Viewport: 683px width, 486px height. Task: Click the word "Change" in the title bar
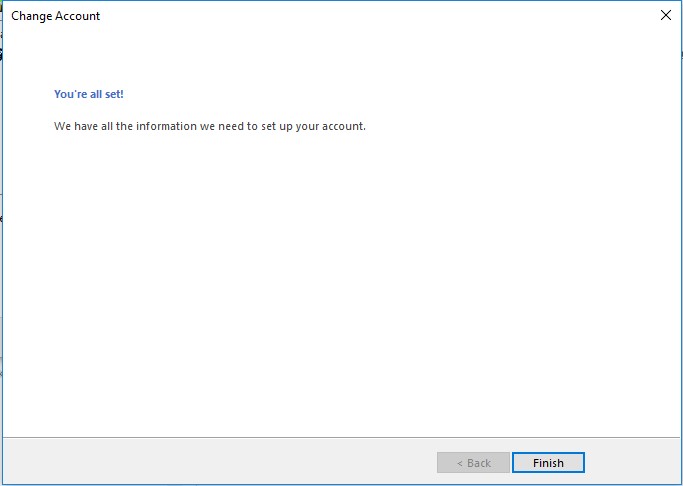coord(30,16)
